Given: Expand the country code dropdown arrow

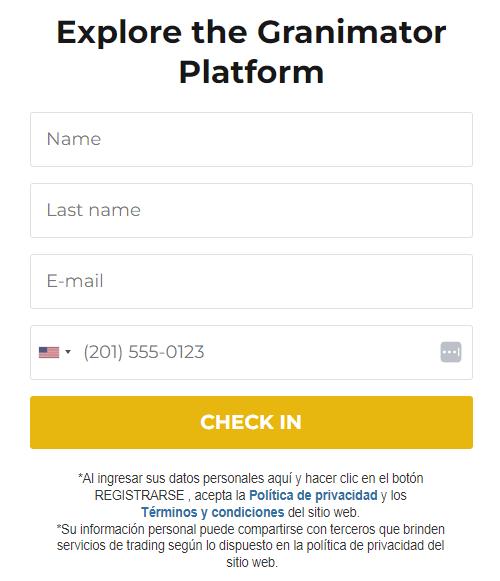Looking at the screenshot, I should pos(68,352).
